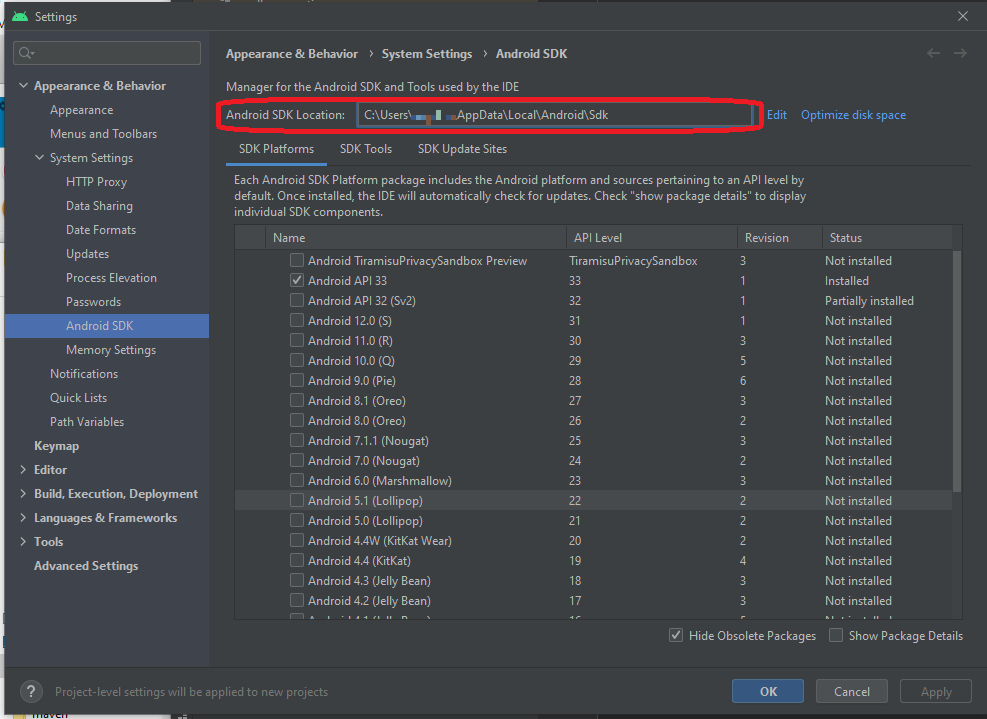Viewport: 987px width, 719px height.
Task: Open Date Formats settings
Action: click(x=101, y=230)
